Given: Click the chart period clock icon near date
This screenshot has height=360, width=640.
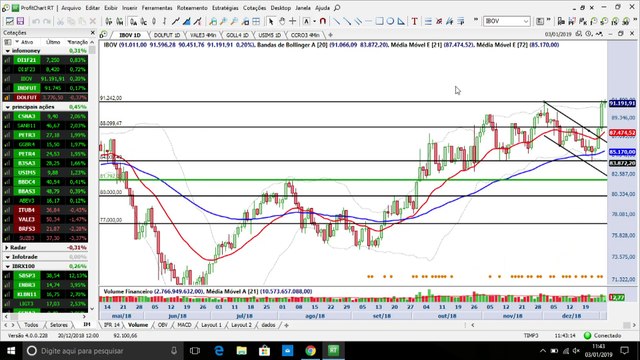Looking at the screenshot, I should [589, 34].
